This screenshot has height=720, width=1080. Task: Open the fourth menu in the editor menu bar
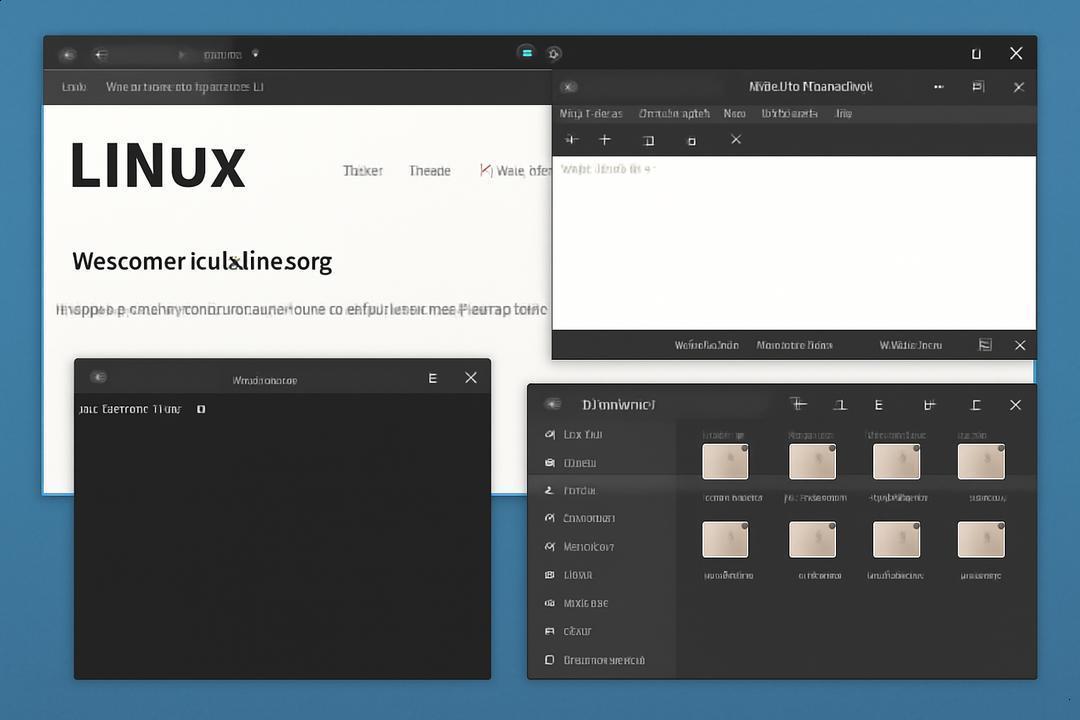[789, 114]
